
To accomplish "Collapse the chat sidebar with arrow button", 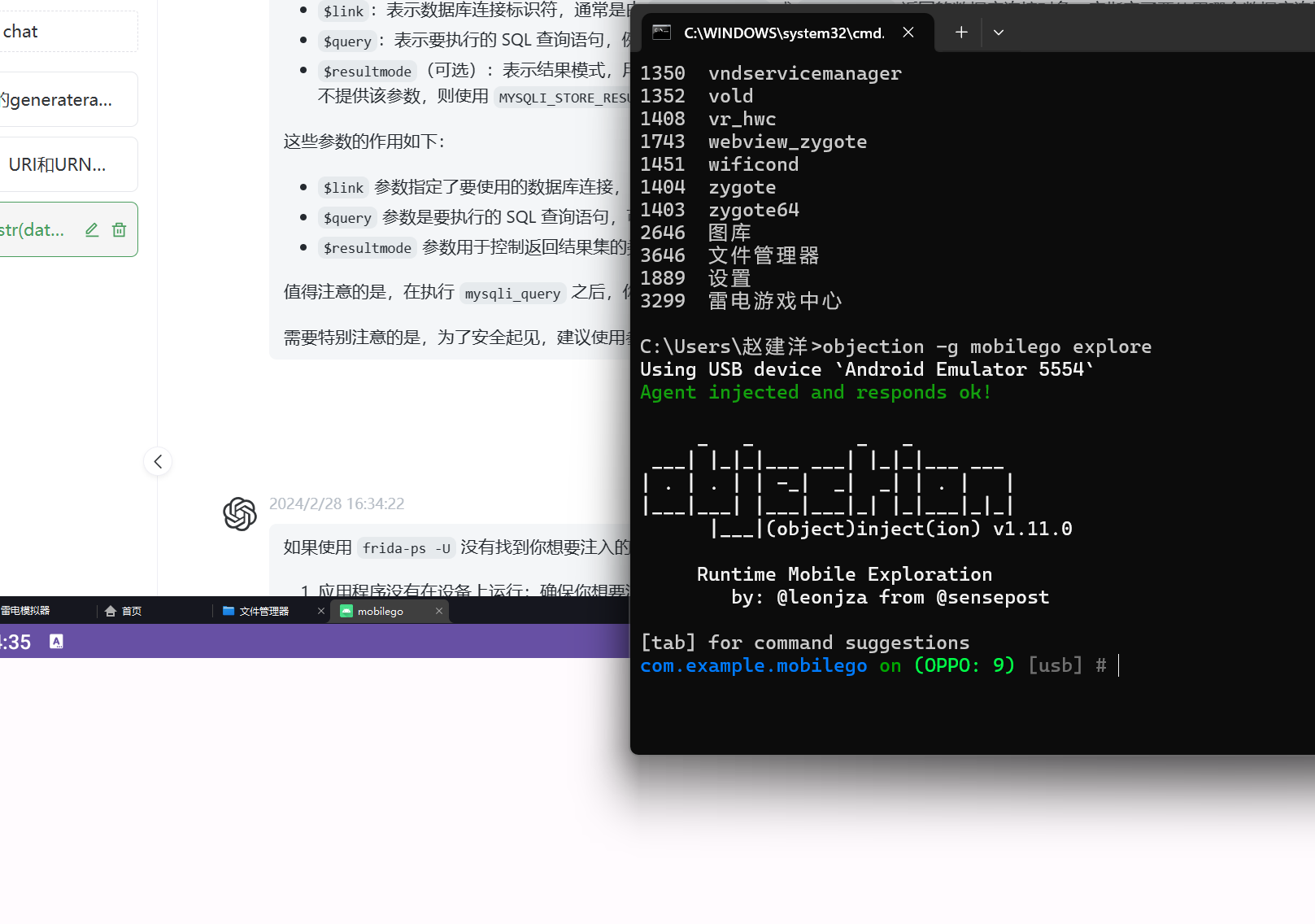I will [x=158, y=462].
